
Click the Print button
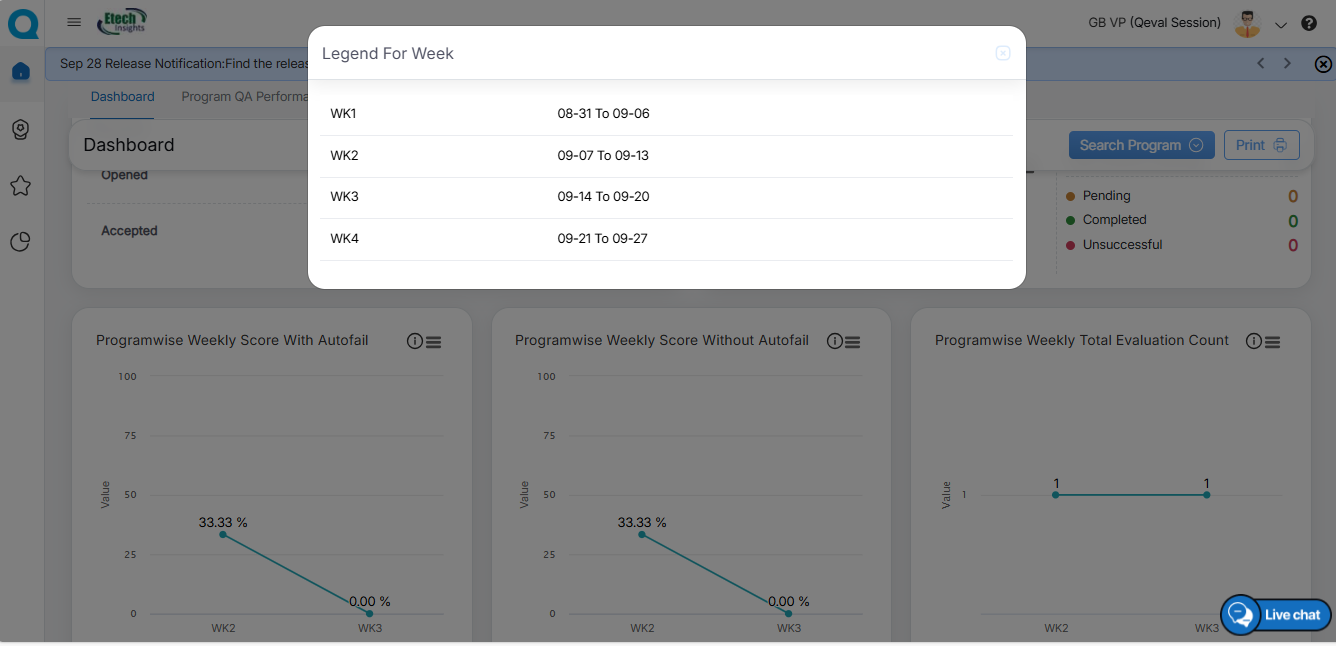[1261, 145]
